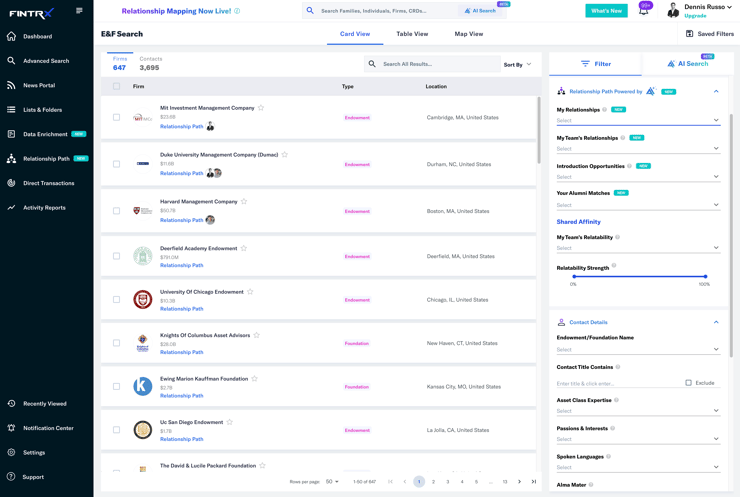Image resolution: width=740 pixels, height=497 pixels.
Task: Check Deerfield Academy Endowment row
Action: (117, 256)
